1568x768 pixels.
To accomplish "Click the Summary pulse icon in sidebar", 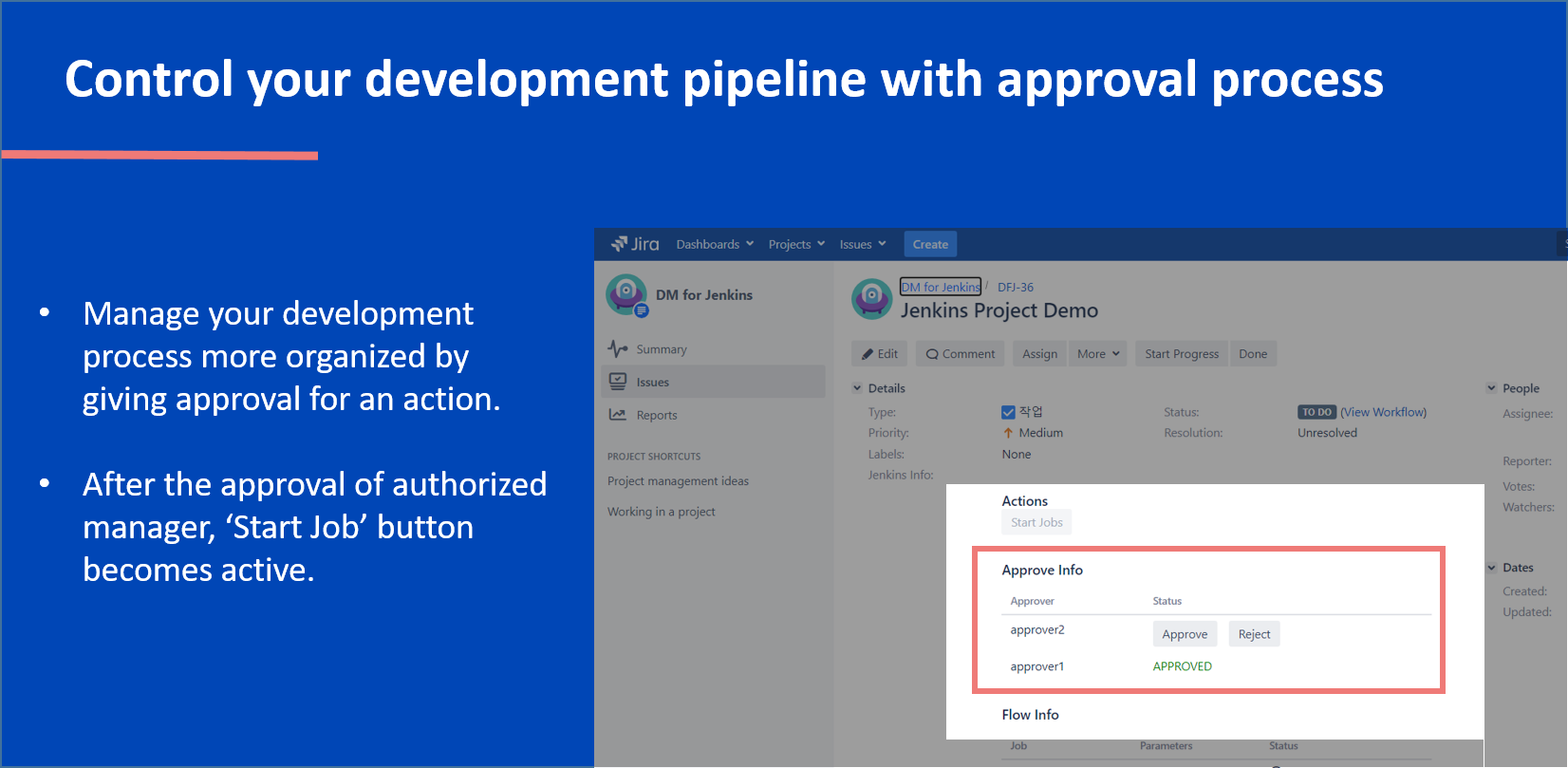I will 618,348.
